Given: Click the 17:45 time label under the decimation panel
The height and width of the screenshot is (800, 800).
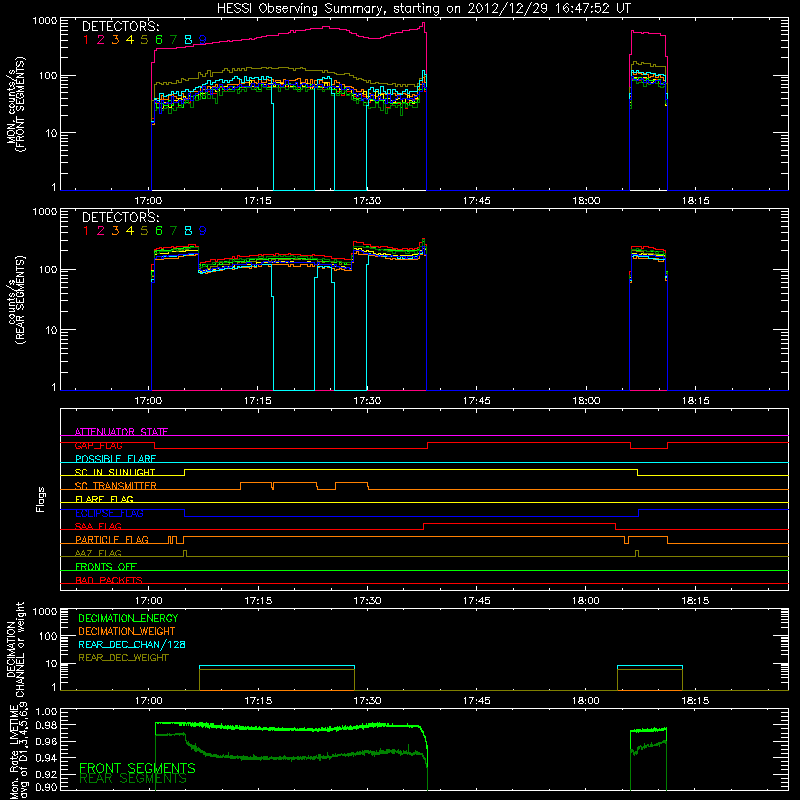Looking at the screenshot, I should pos(477,701).
